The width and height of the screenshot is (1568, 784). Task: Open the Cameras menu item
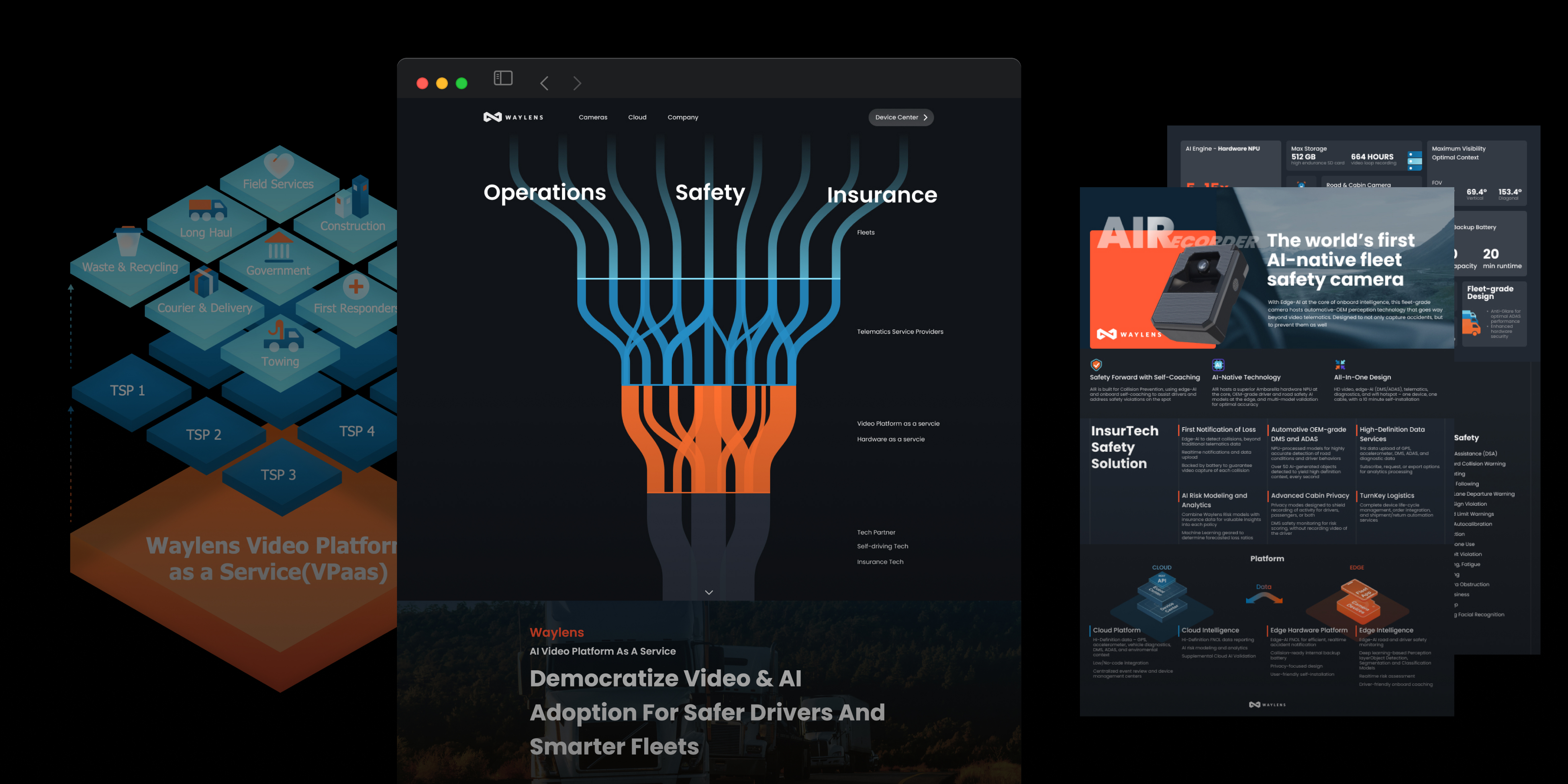(592, 118)
